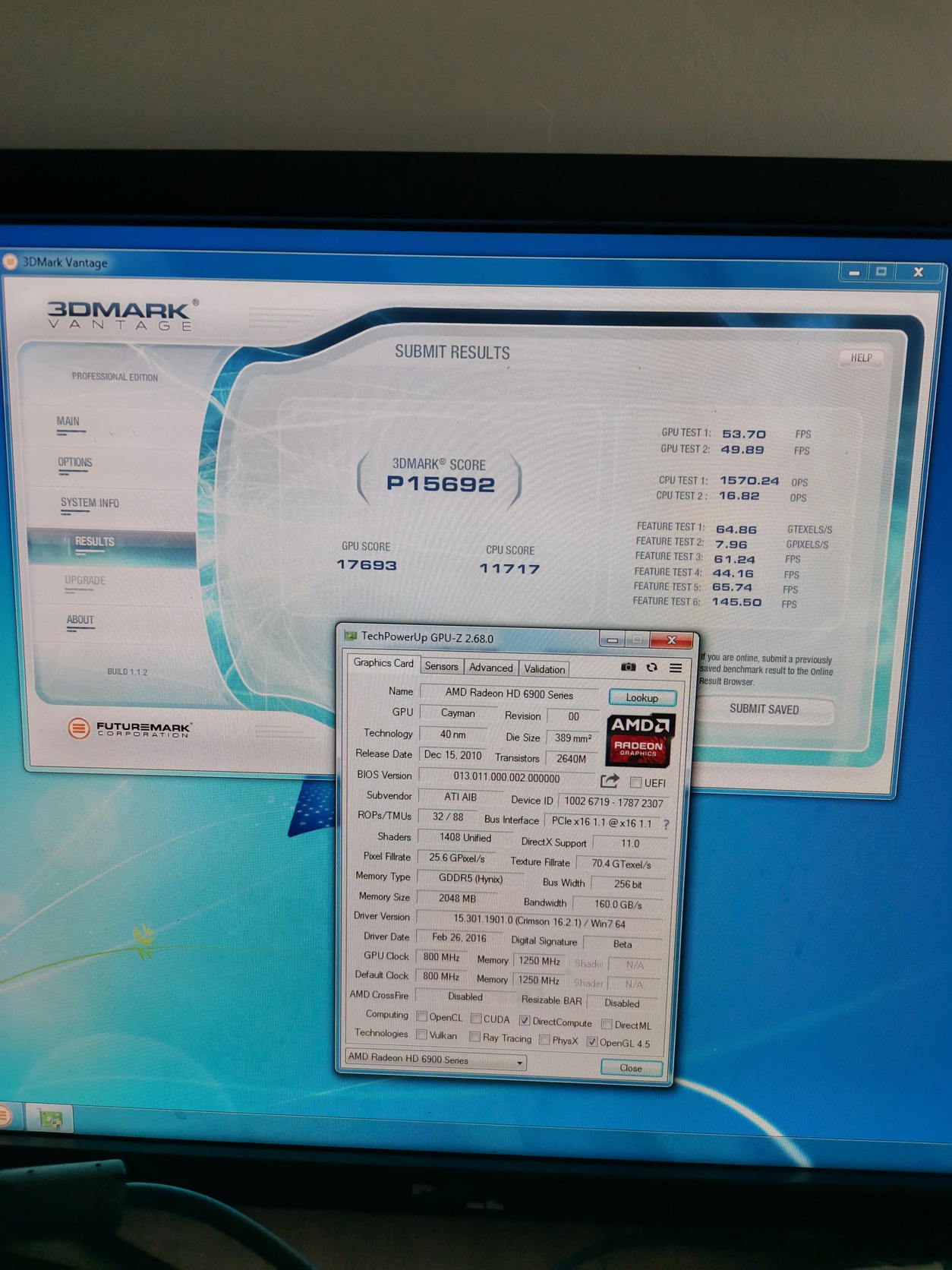Click the AMD CrossFire Disabled field

[465, 997]
